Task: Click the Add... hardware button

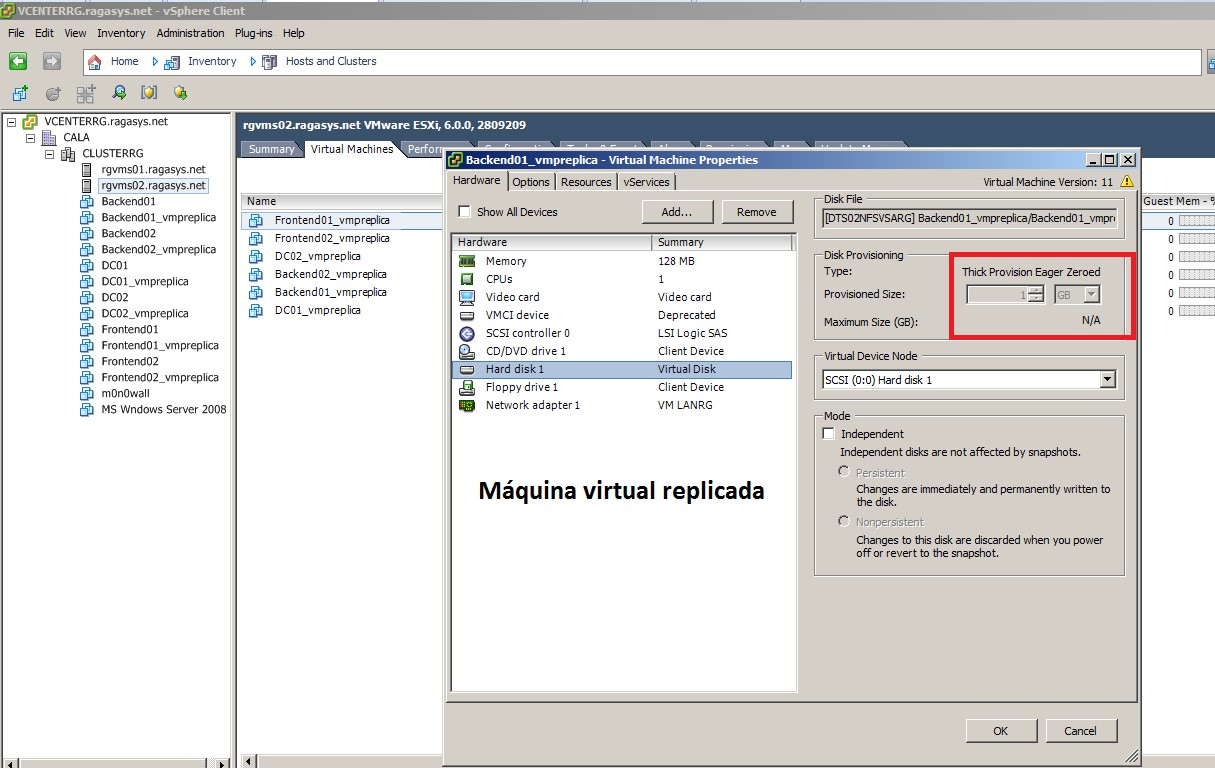Action: point(677,212)
